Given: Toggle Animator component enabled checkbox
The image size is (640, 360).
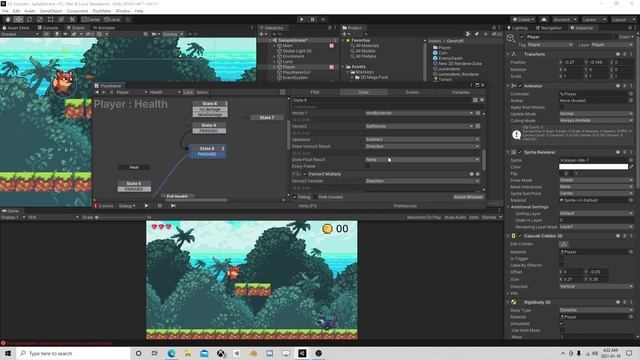Looking at the screenshot, I should [x=520, y=86].
